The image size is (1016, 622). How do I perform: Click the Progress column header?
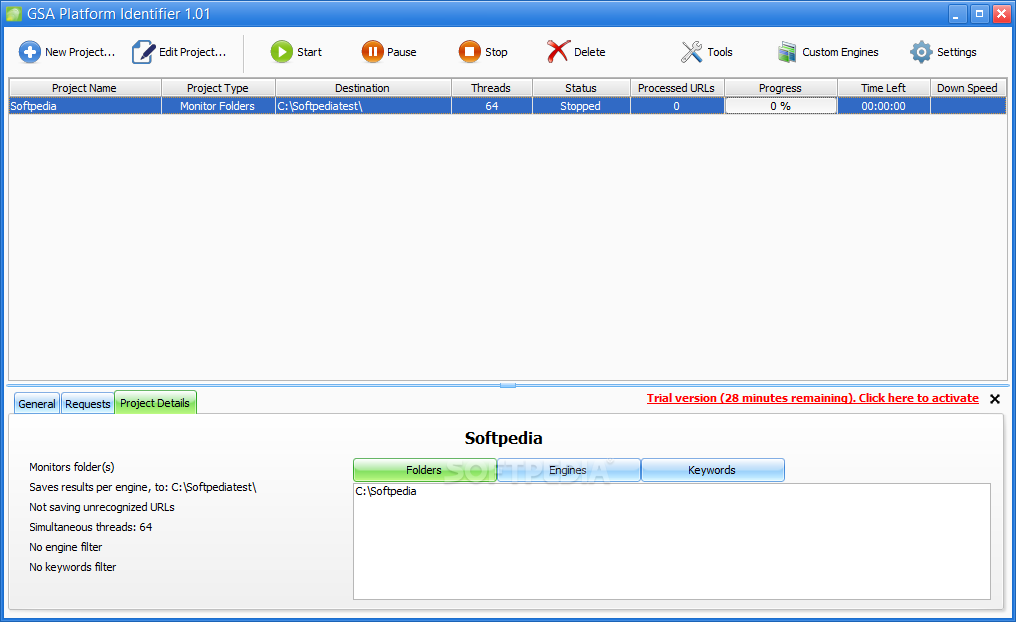tap(780, 87)
